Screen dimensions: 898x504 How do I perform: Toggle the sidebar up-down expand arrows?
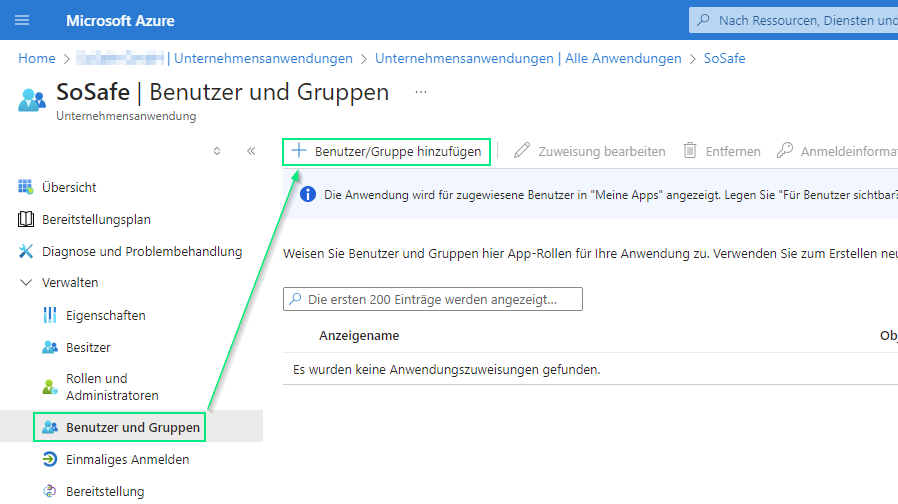[x=217, y=151]
